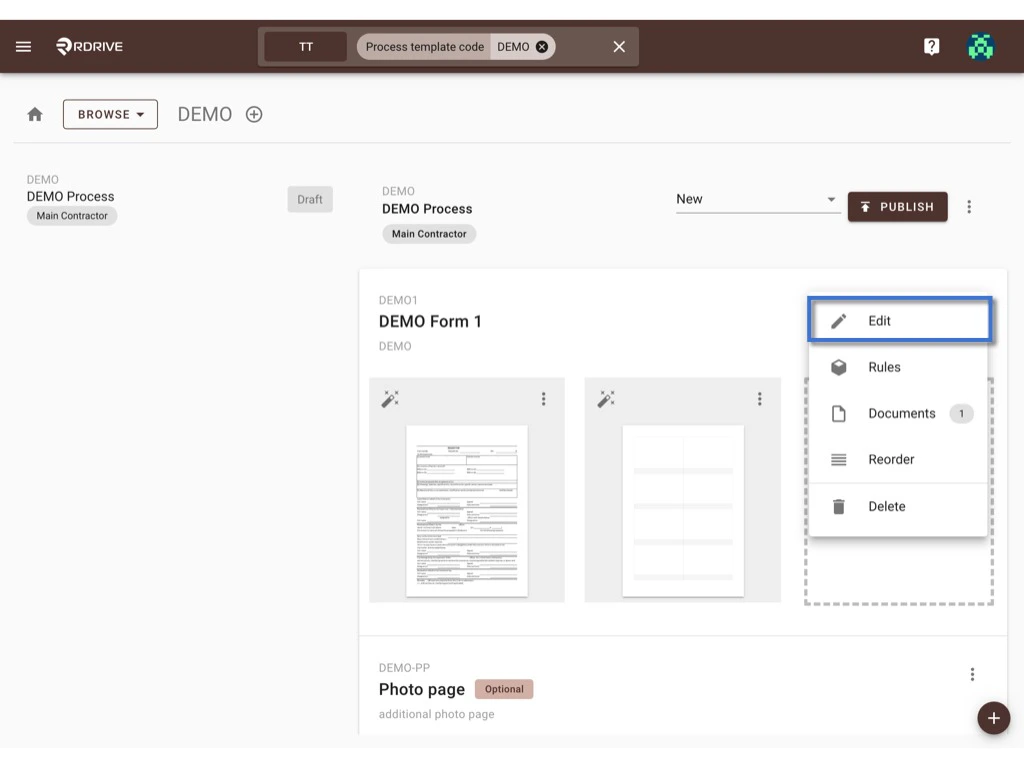Click the magic wand icon on first form page
This screenshot has width=1024, height=768.
pos(390,398)
